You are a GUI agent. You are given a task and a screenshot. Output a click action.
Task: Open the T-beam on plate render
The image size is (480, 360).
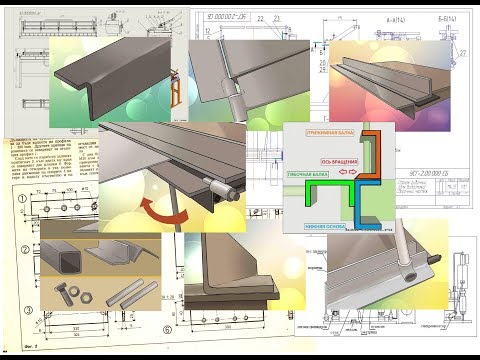(390, 86)
